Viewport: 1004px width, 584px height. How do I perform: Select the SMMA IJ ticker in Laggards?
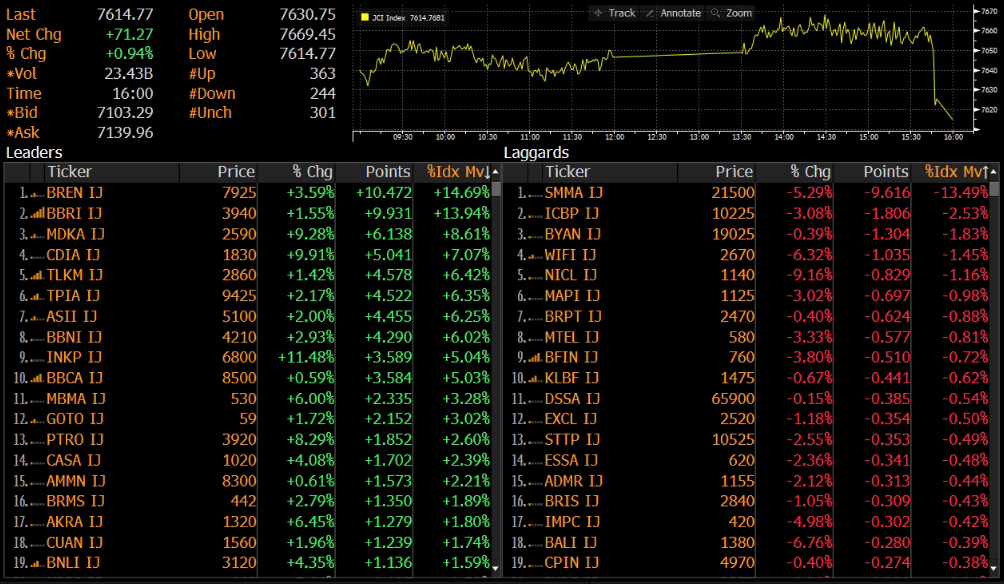(x=574, y=193)
